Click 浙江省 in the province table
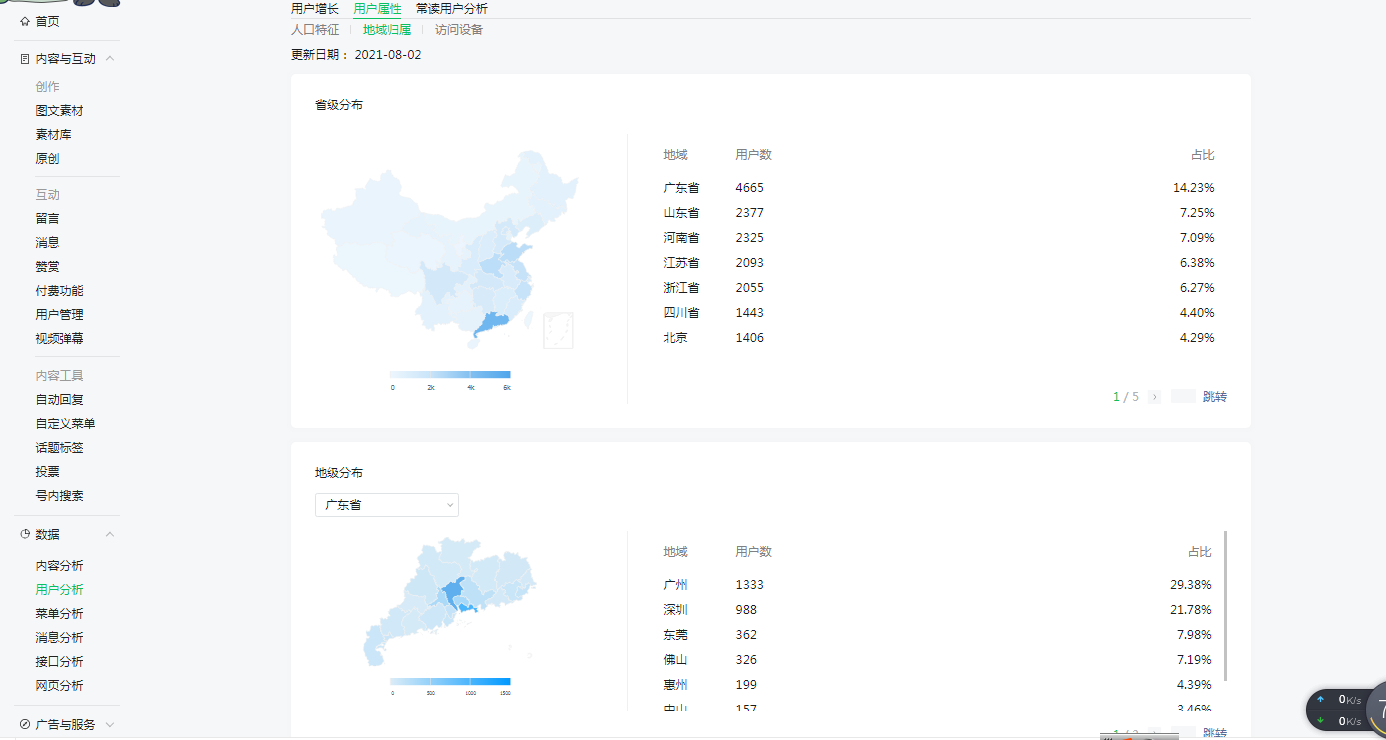Screen dimensions: 1386x740 click(681, 288)
